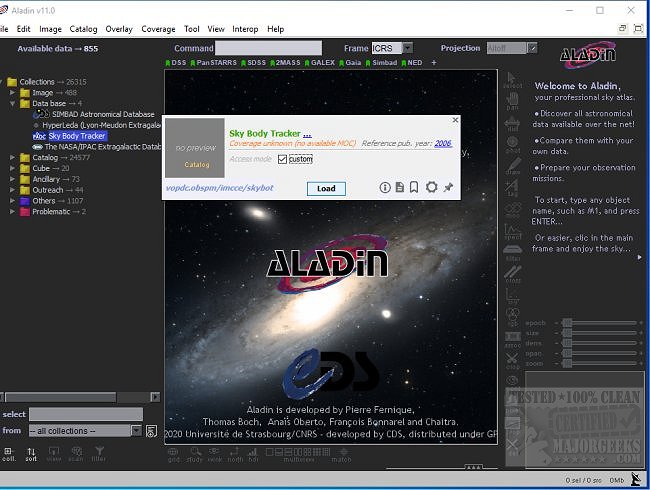This screenshot has height=490, width=650.
Task: Activate the pan hand tool
Action: (512, 102)
